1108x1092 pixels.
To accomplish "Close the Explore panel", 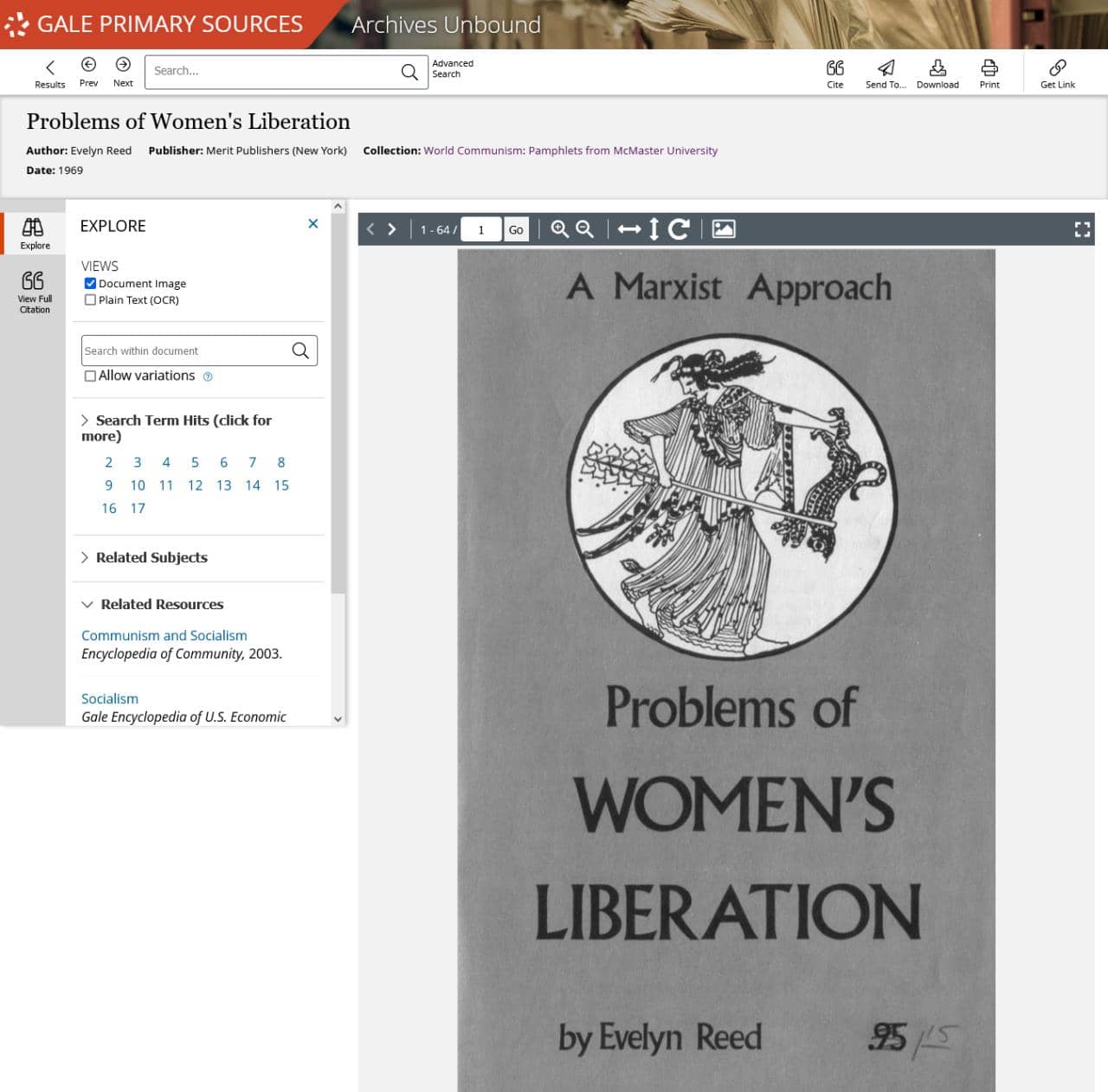I will 312,224.
